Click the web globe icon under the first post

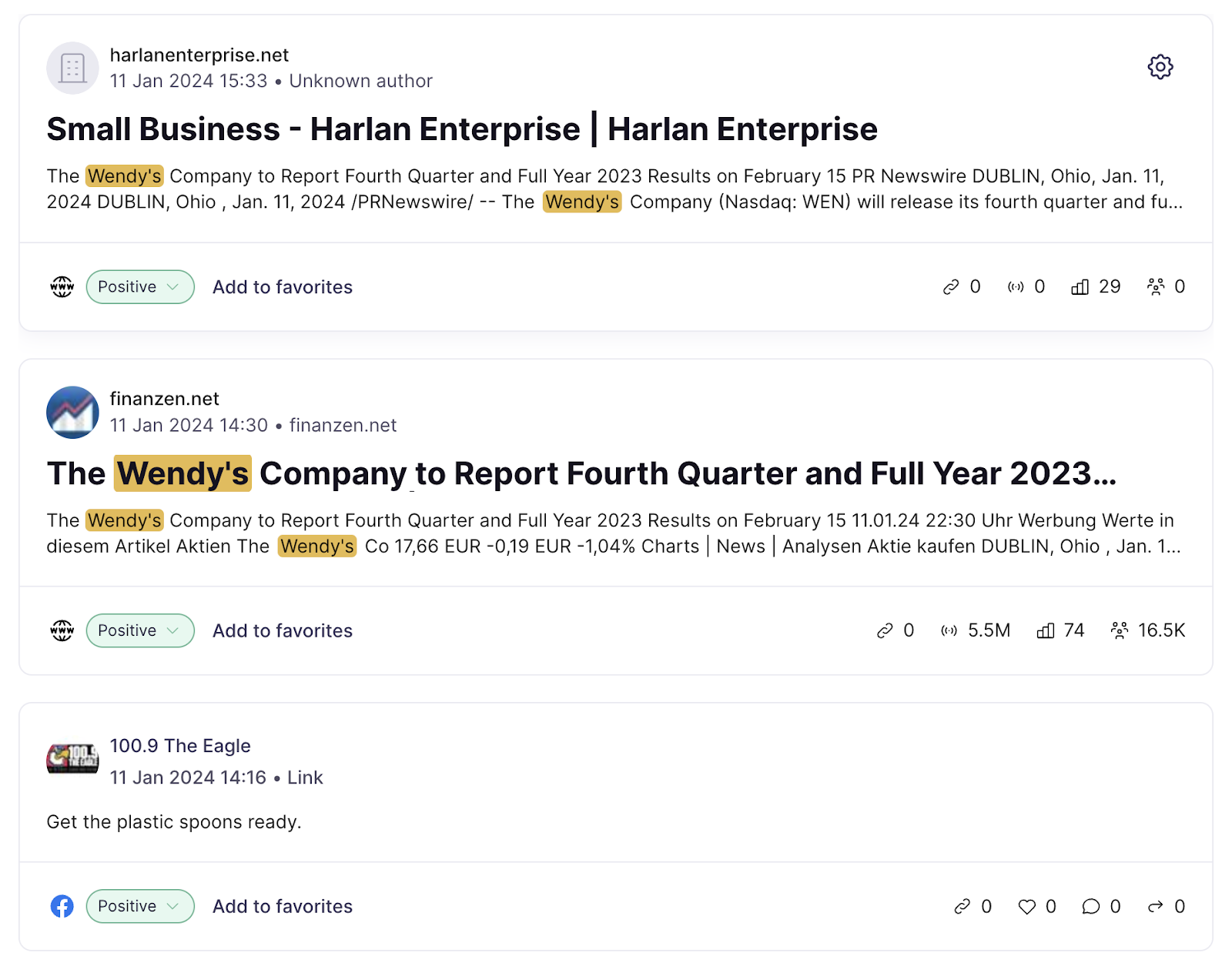click(62, 286)
